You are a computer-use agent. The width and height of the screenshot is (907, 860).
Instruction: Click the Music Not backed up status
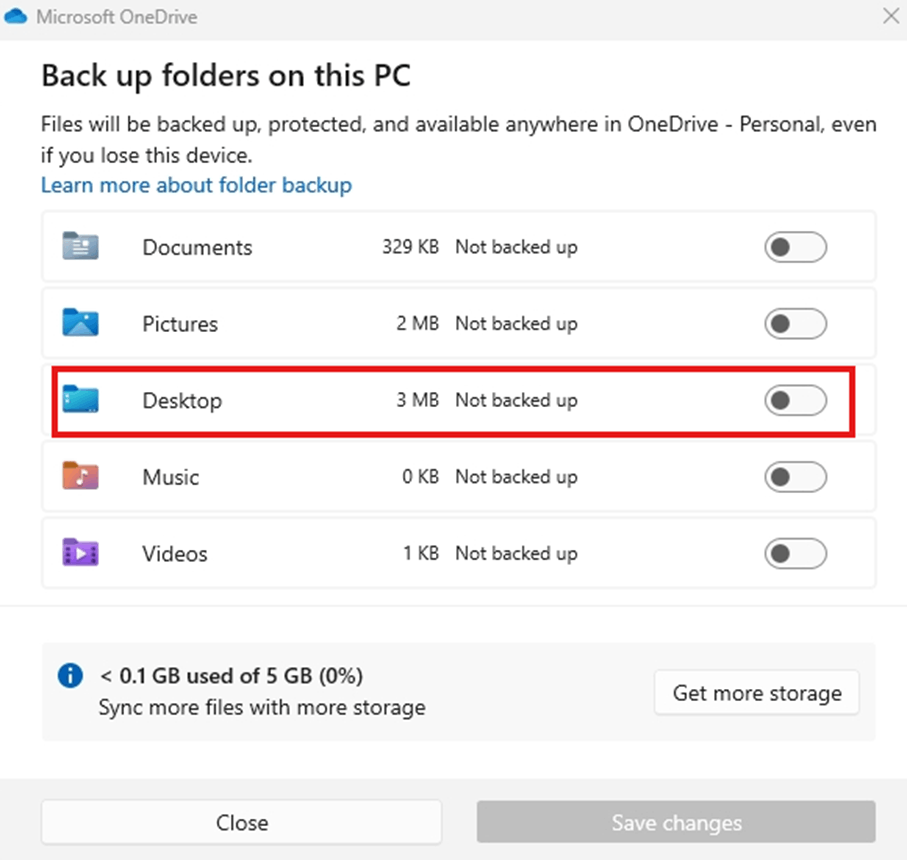coord(516,477)
